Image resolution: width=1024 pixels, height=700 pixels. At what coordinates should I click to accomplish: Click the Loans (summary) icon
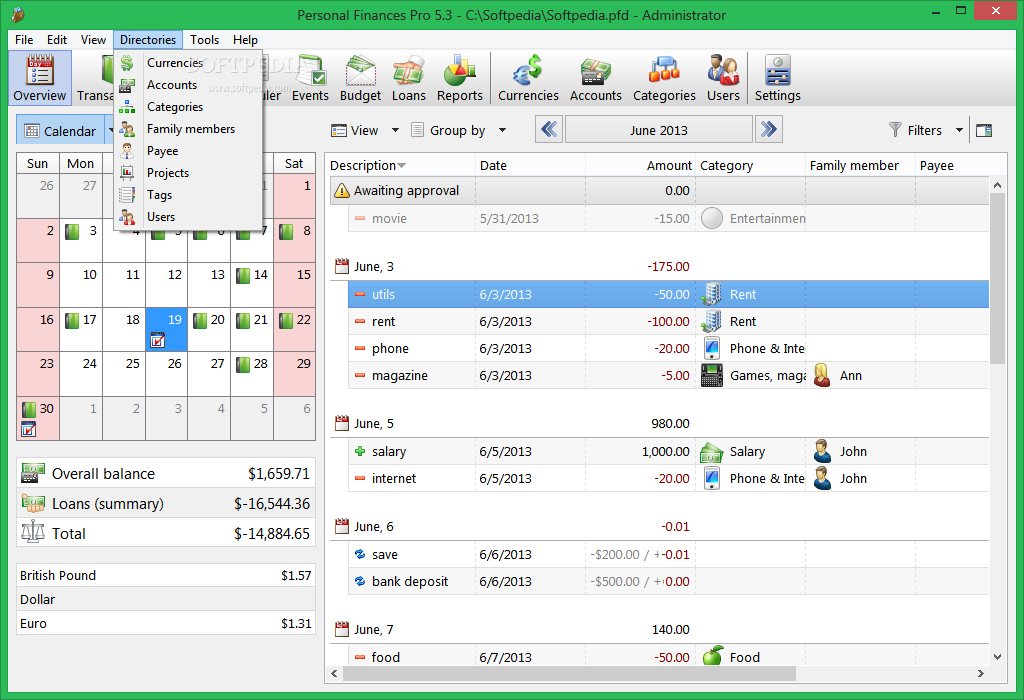click(33, 503)
